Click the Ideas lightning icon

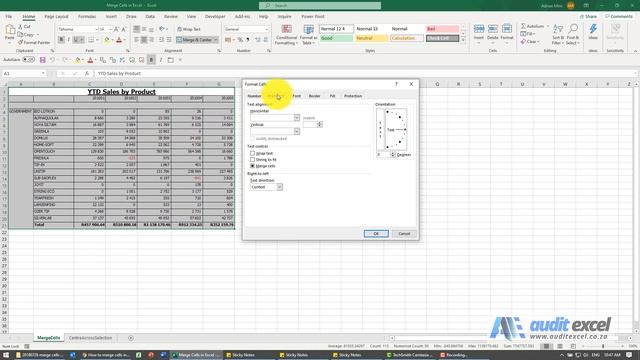tap(593, 29)
